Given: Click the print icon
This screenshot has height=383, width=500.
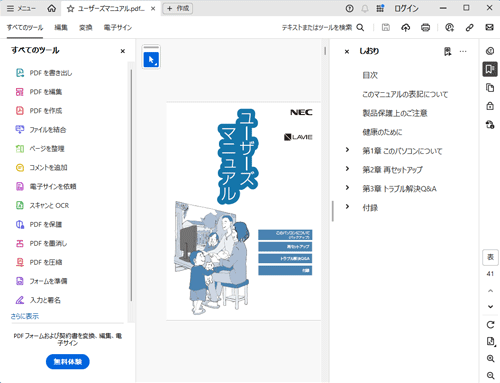Looking at the screenshot, I should click(x=425, y=27).
